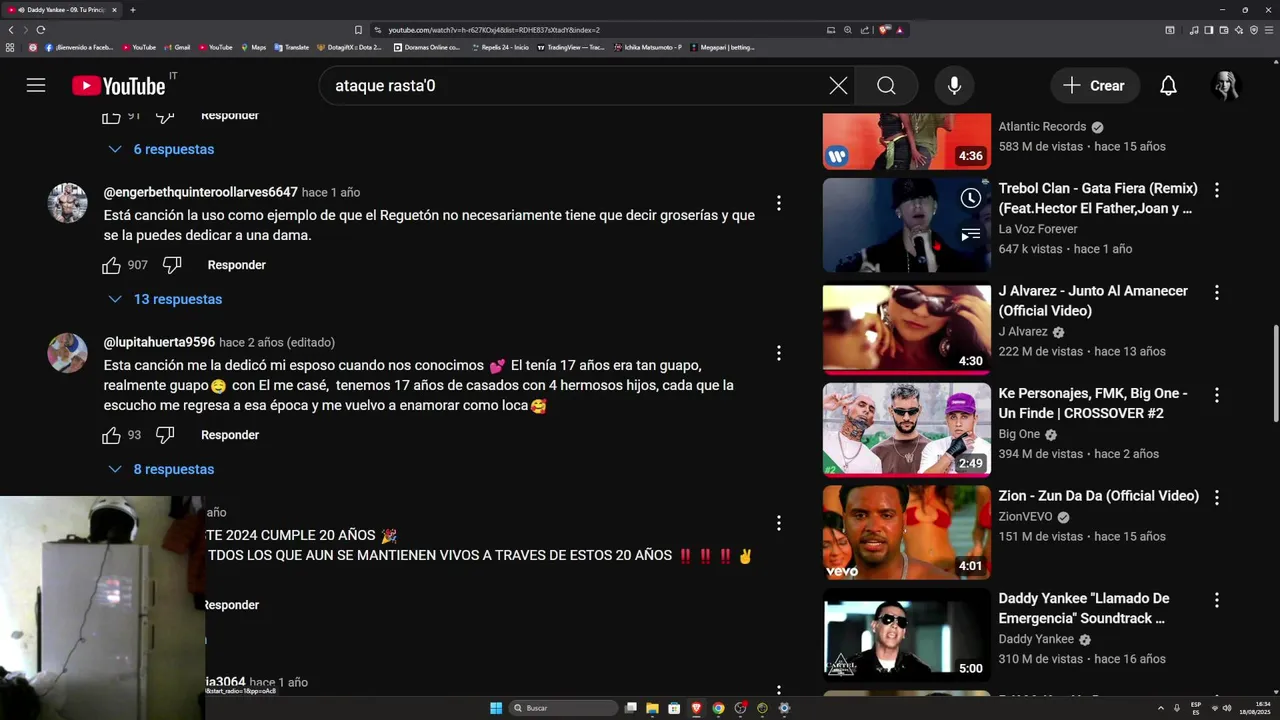Add Gata Fiera to queue via the playlist icon

tap(970, 236)
